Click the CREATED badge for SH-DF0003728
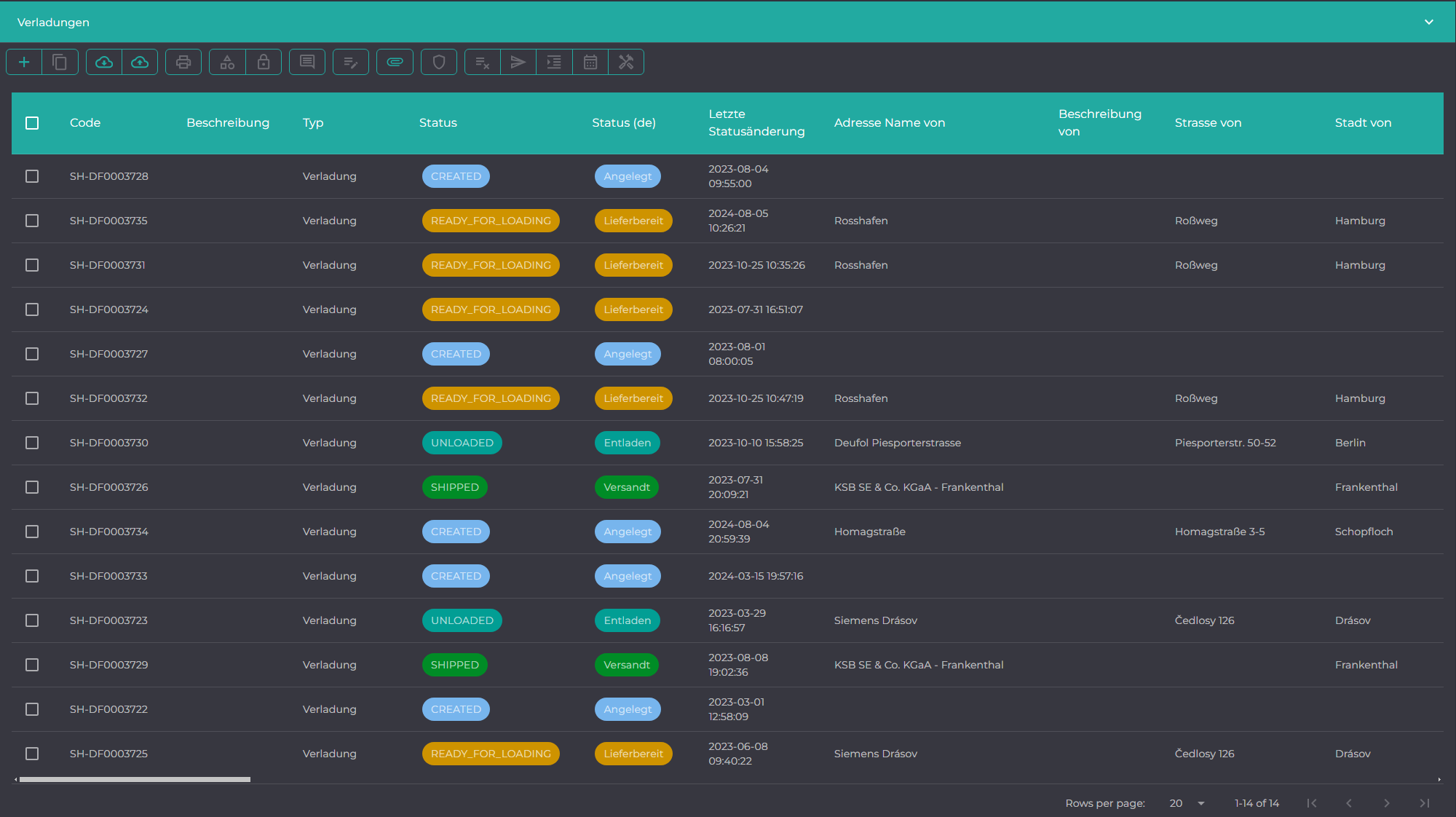 456,176
